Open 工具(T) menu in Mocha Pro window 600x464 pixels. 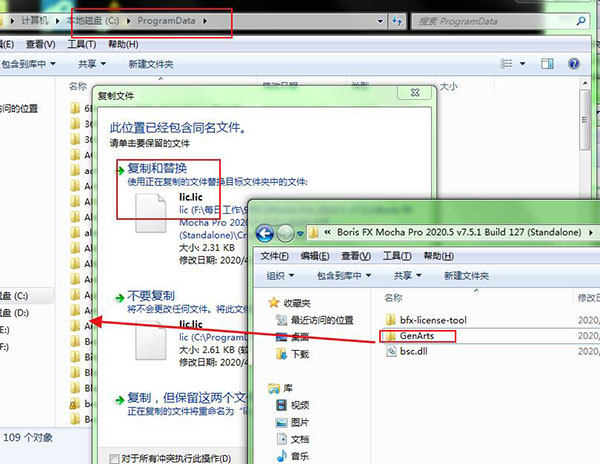pos(397,256)
